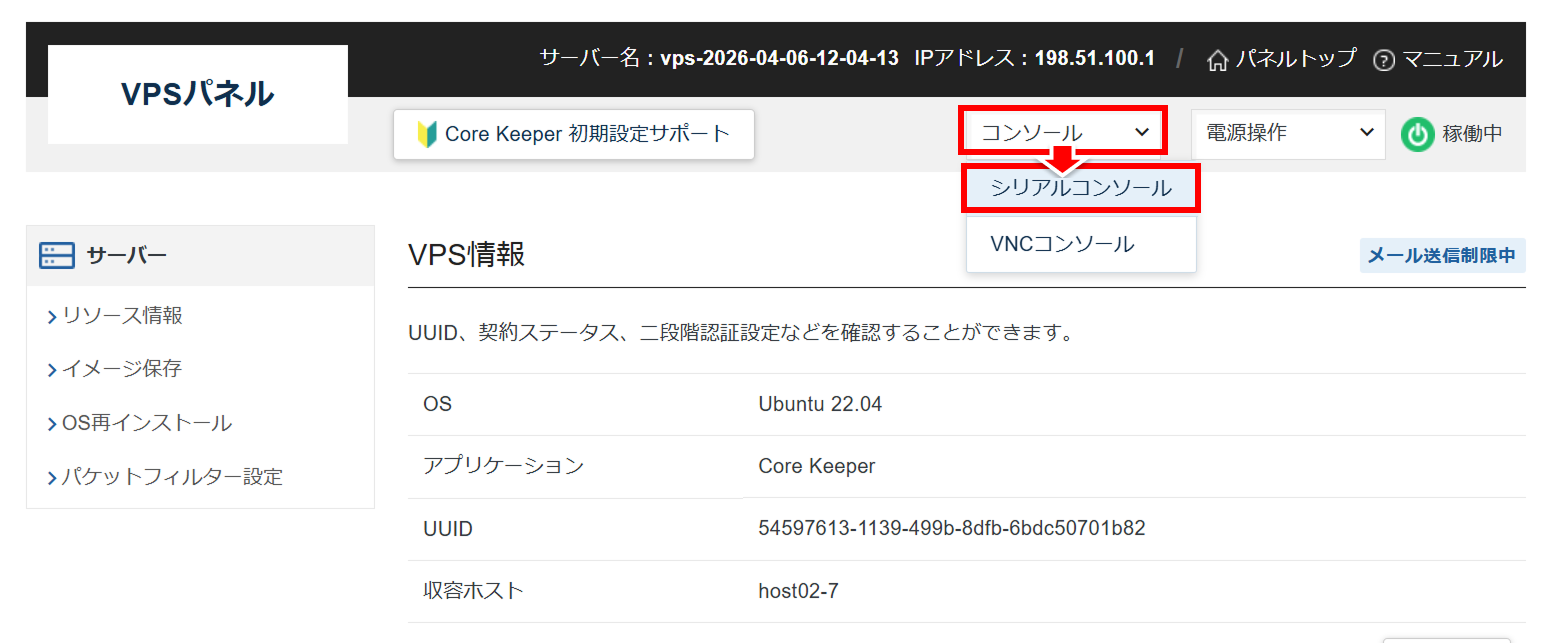This screenshot has height=643, width=1561.
Task: Click the chevron beside イメージ保存
Action: tap(52, 370)
